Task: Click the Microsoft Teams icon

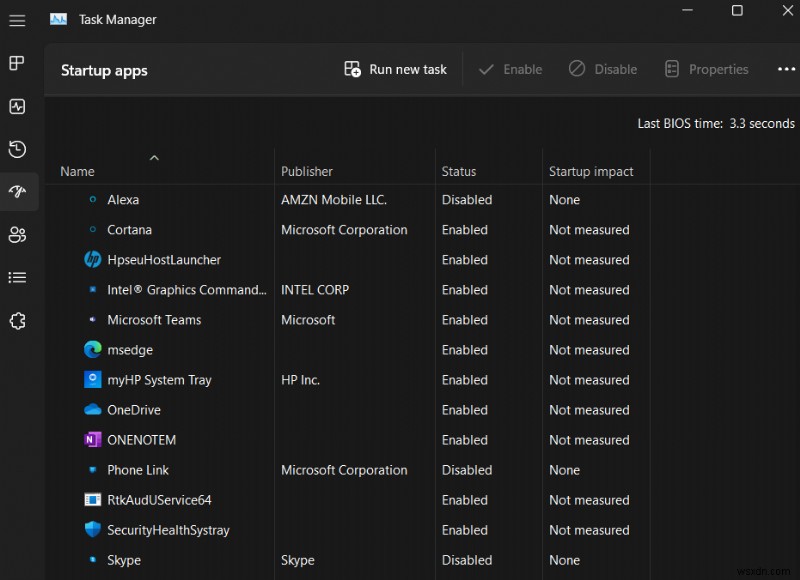Action: point(92,319)
